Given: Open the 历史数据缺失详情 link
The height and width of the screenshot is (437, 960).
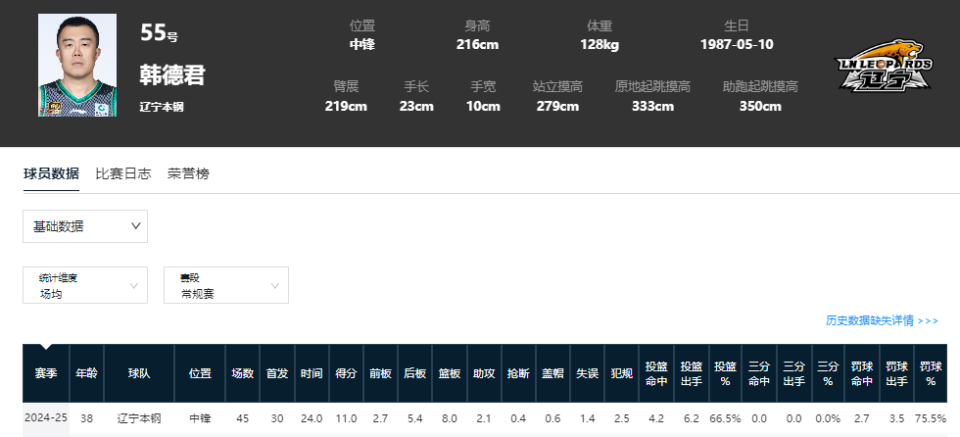Looking at the screenshot, I should pyautogui.click(x=881, y=321).
